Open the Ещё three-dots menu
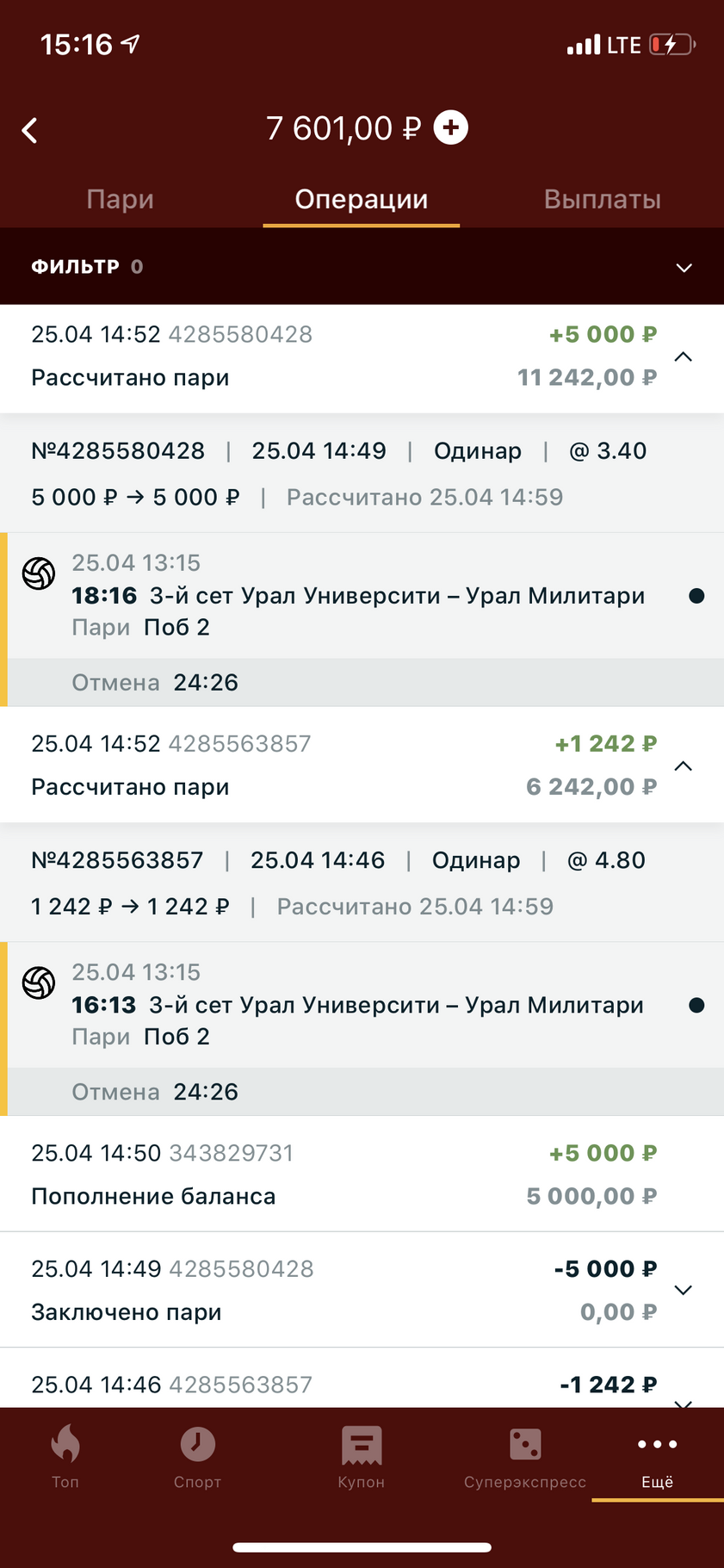The image size is (724, 1568). point(658,1457)
